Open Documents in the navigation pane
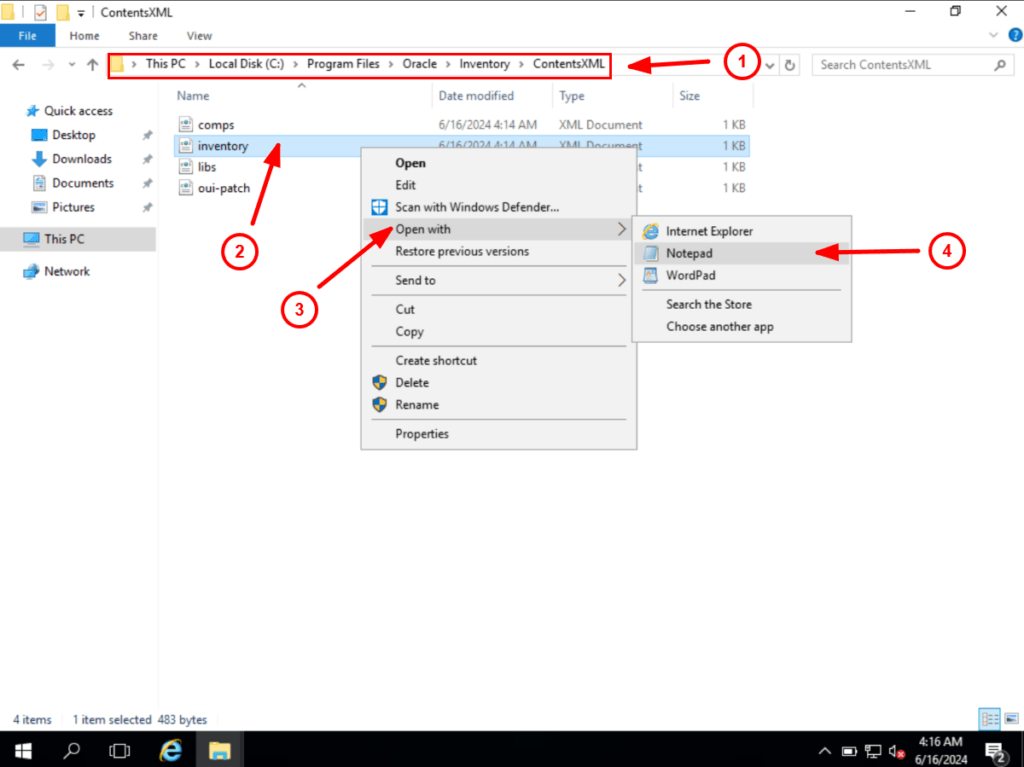Screen dimensions: 1024x767 [x=72, y=184]
